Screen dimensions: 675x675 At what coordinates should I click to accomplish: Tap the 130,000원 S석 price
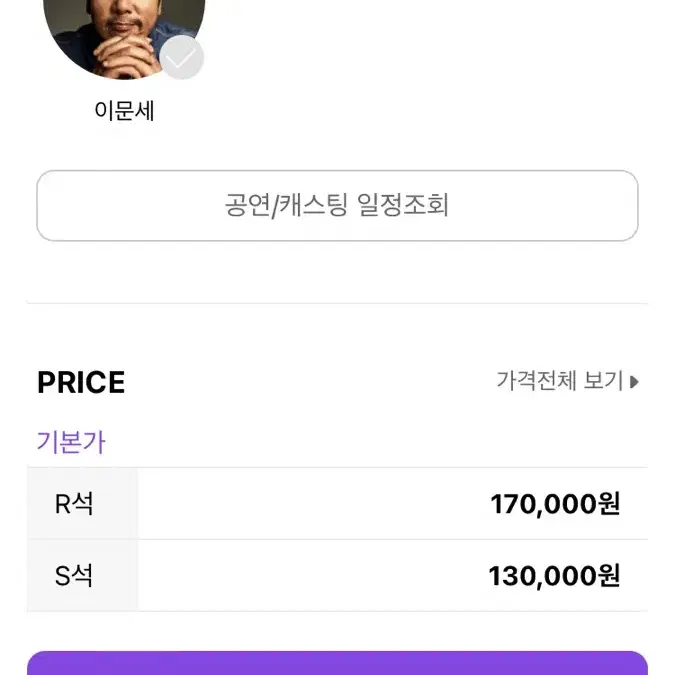pyautogui.click(x=554, y=576)
